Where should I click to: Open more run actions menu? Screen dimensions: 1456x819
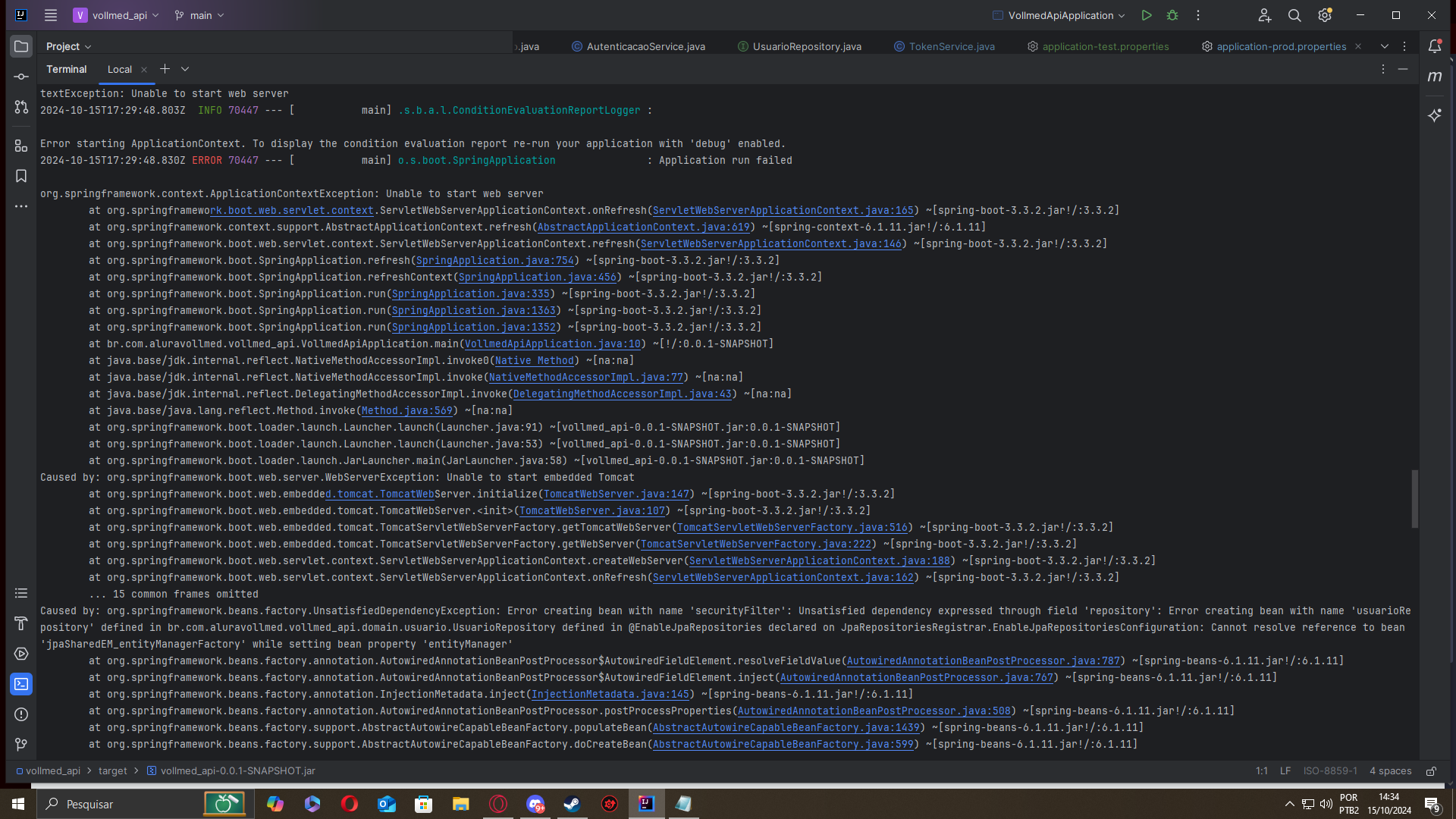[x=1198, y=15]
